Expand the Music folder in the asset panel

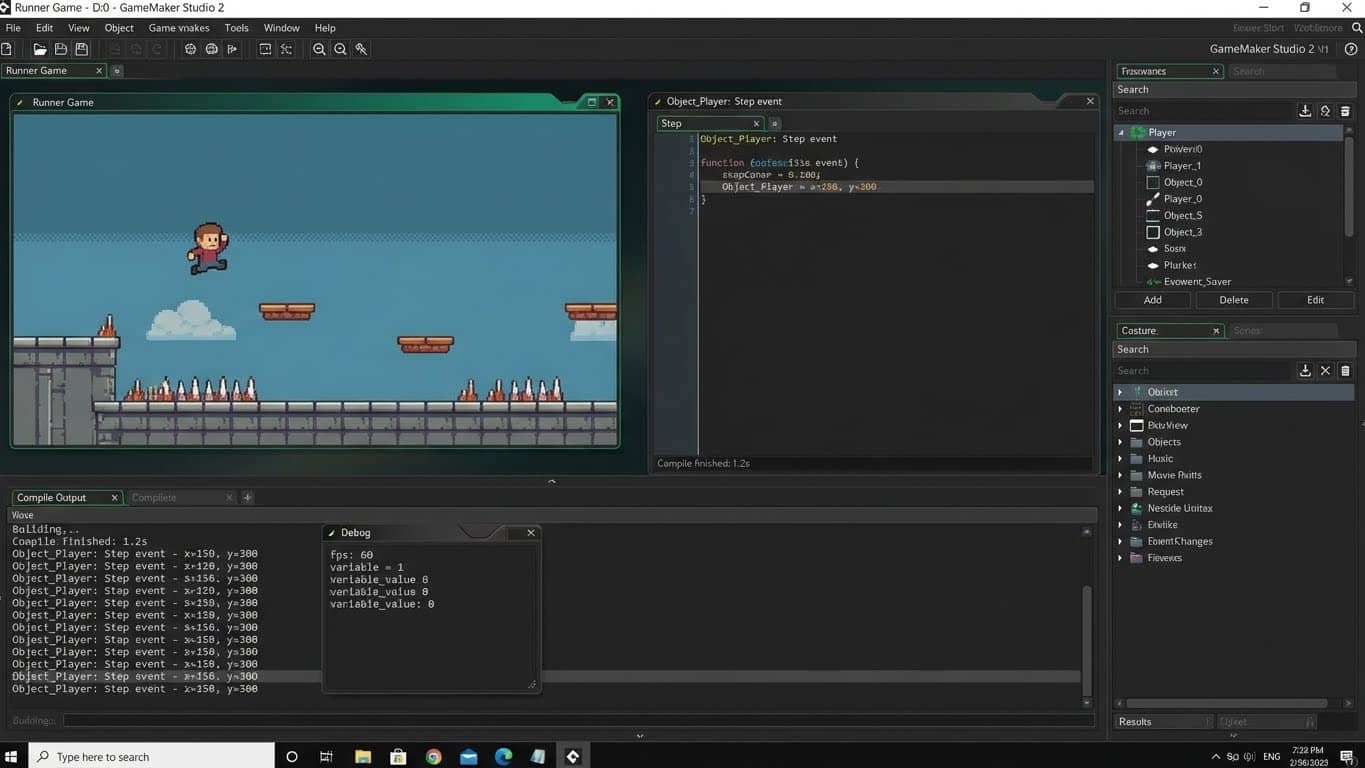click(1120, 458)
